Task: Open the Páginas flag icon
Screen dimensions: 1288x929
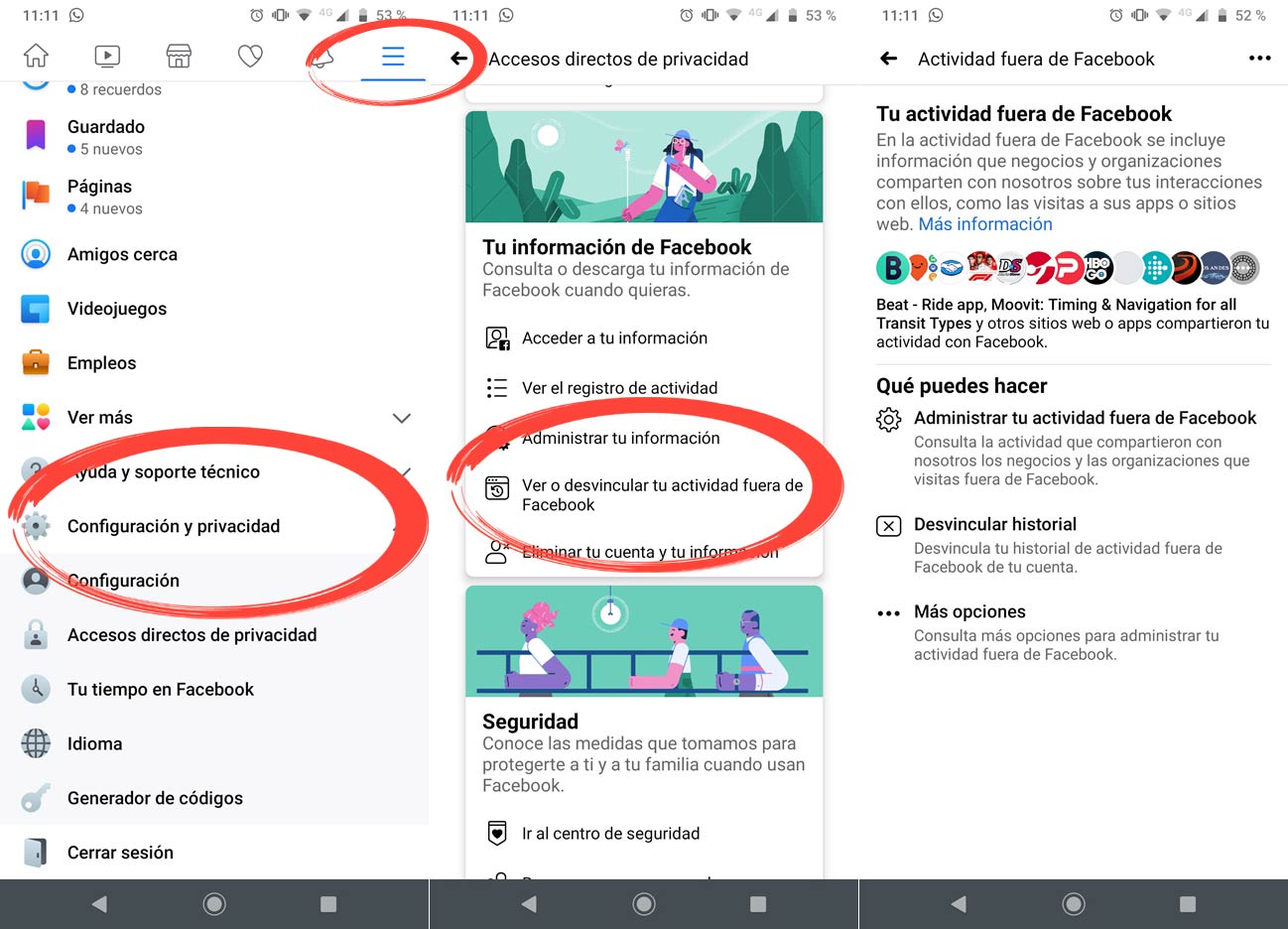Action: 36,196
